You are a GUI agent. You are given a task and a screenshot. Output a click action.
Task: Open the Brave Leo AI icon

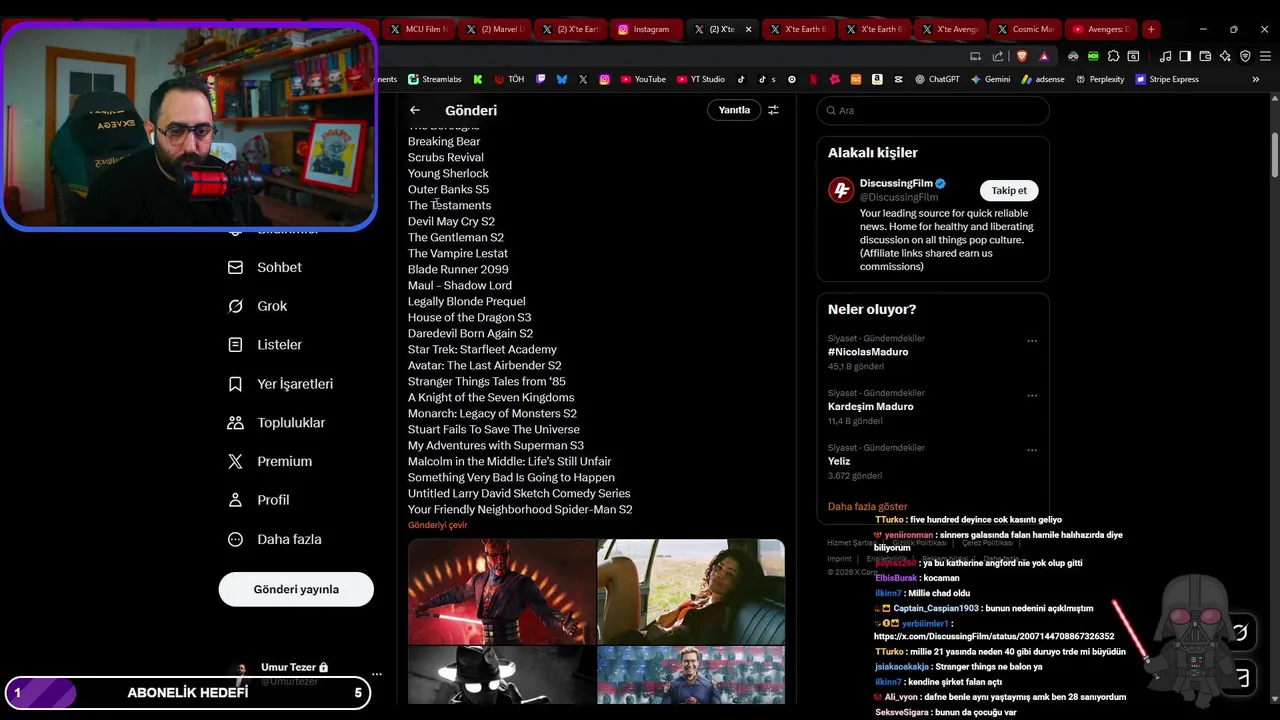pyautogui.click(x=1225, y=56)
